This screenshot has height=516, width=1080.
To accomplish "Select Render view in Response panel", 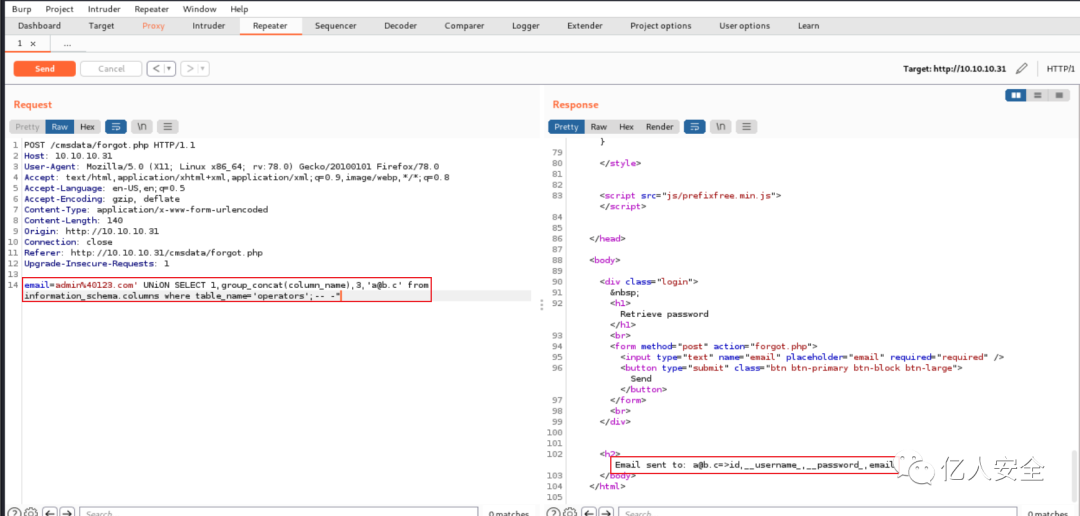I will pyautogui.click(x=659, y=127).
